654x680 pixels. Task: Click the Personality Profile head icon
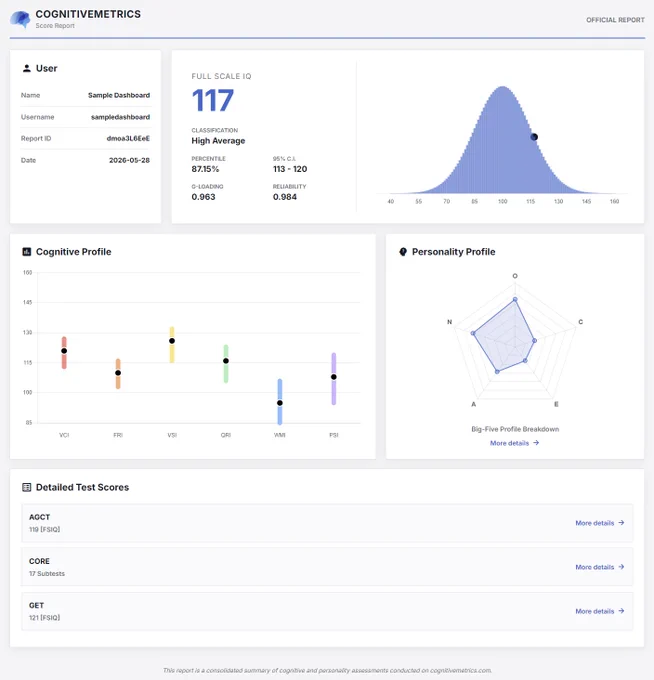tap(403, 252)
